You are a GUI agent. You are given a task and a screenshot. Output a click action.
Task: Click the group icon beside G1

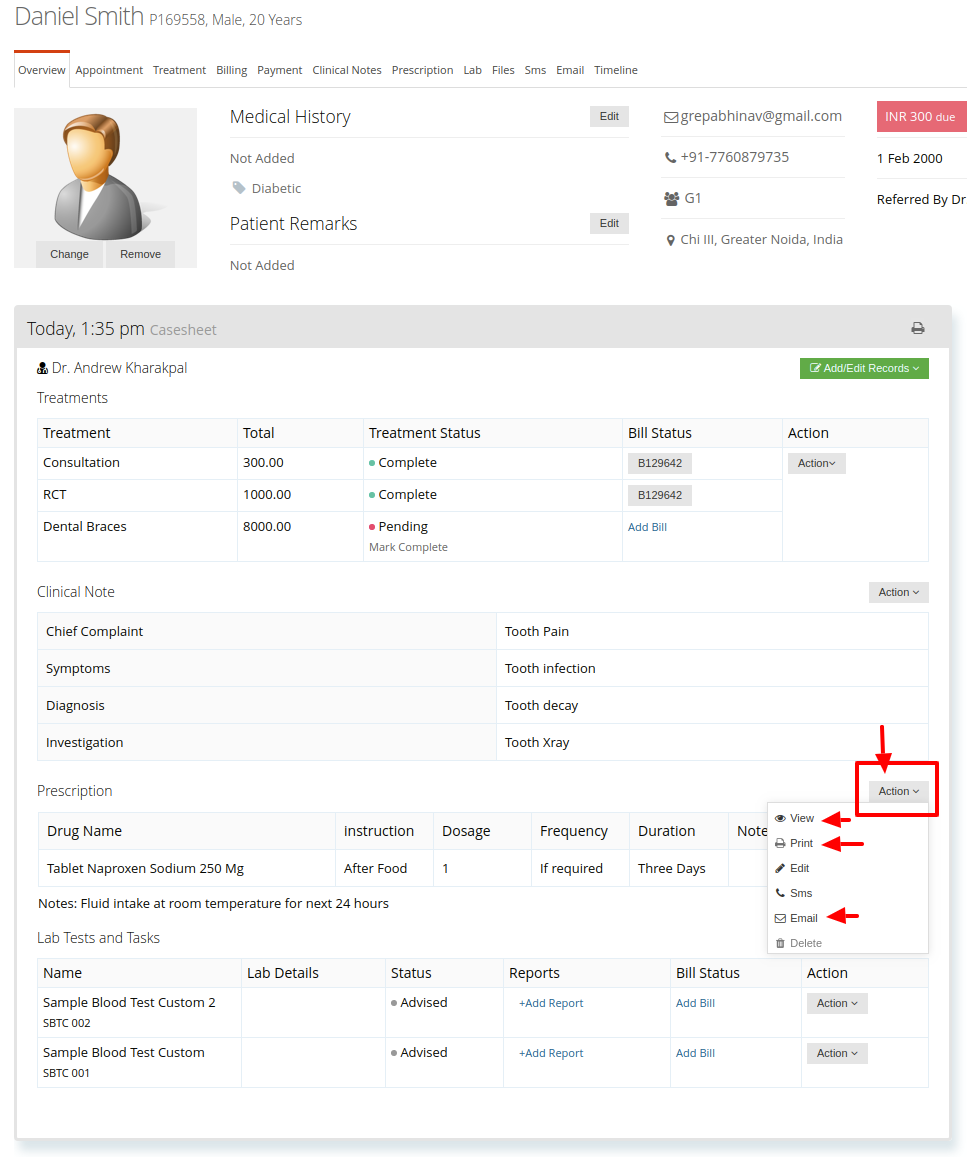click(x=671, y=198)
